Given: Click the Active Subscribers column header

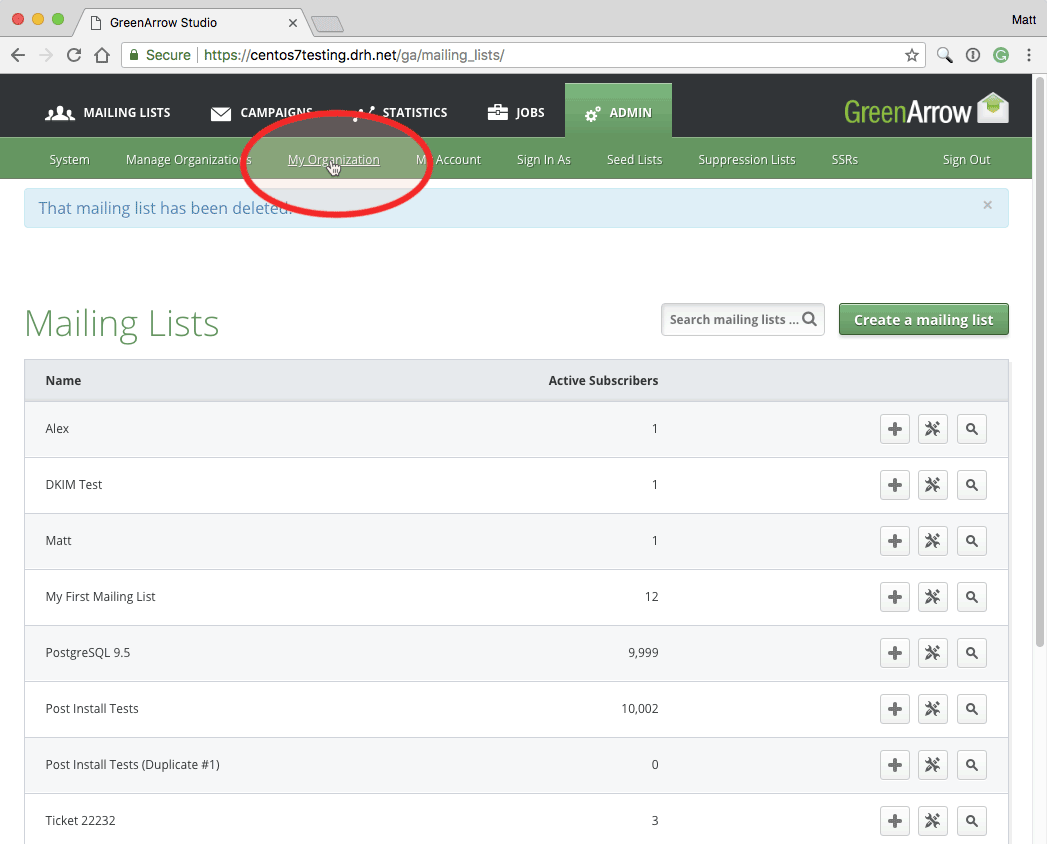Looking at the screenshot, I should click(x=603, y=381).
